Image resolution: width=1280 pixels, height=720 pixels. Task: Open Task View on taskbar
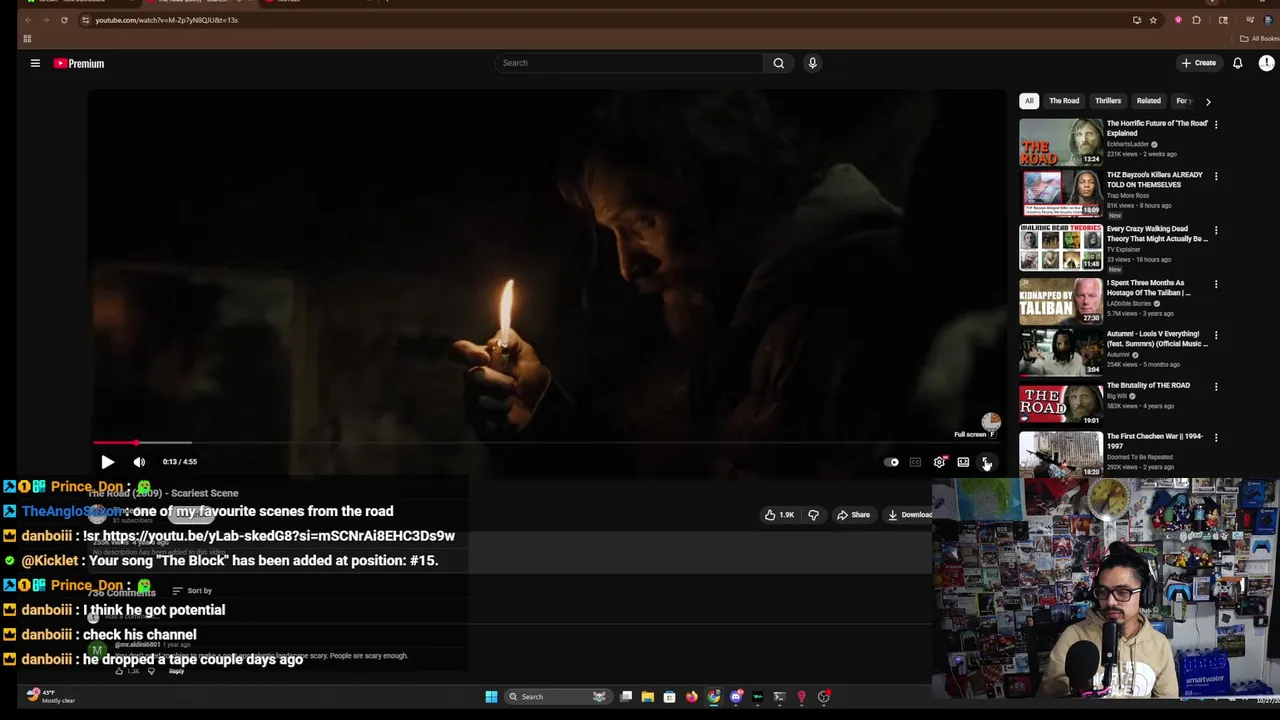[x=626, y=697]
